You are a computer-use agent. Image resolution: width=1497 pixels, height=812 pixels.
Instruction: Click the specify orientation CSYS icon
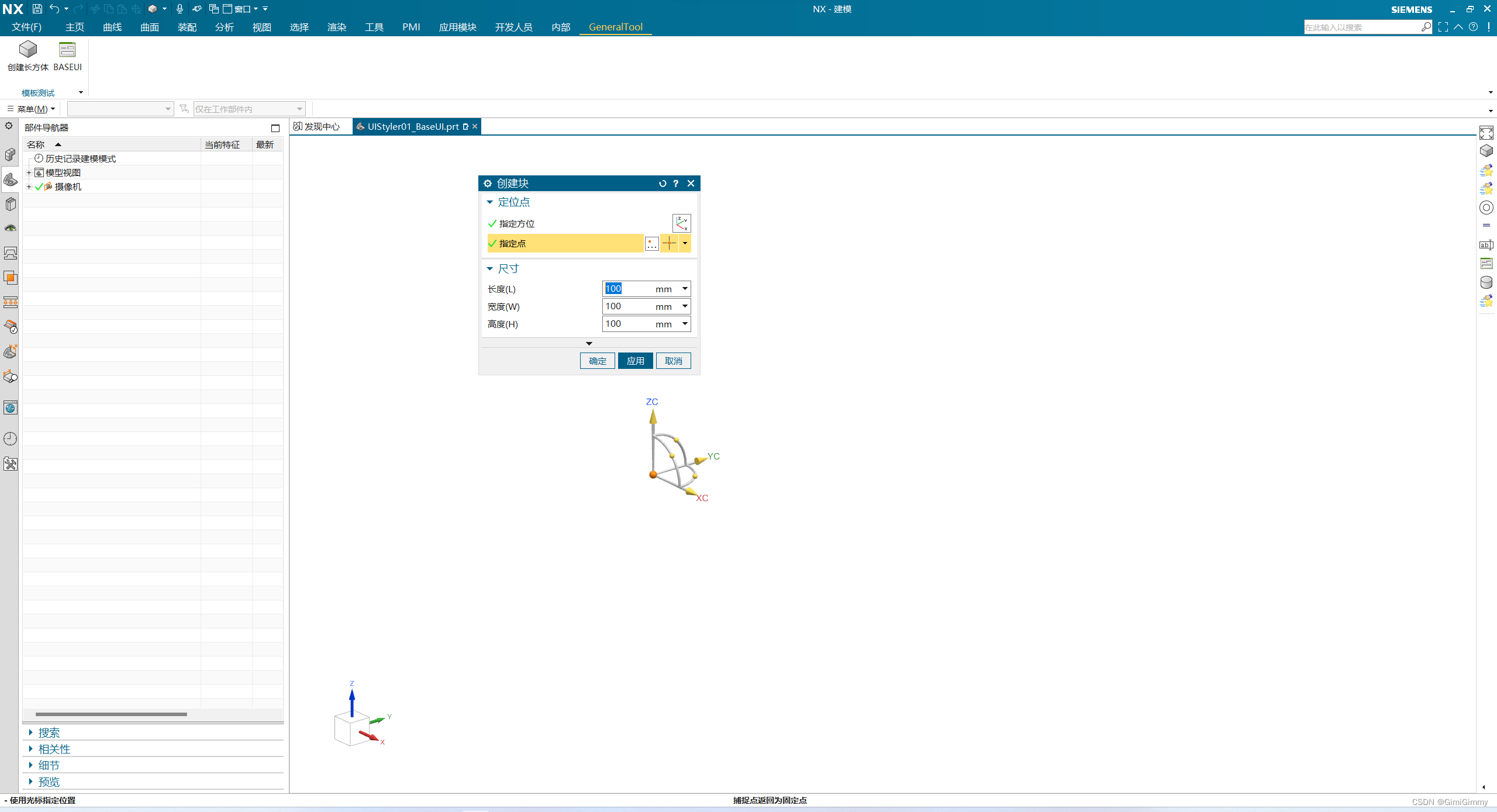pos(681,223)
